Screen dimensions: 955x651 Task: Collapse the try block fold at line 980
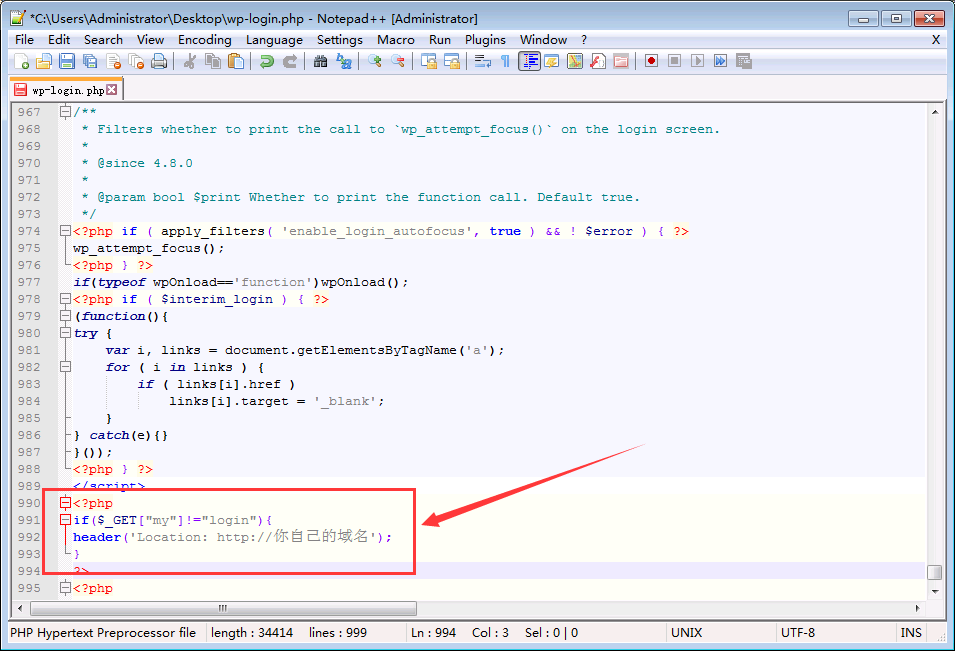pos(66,333)
